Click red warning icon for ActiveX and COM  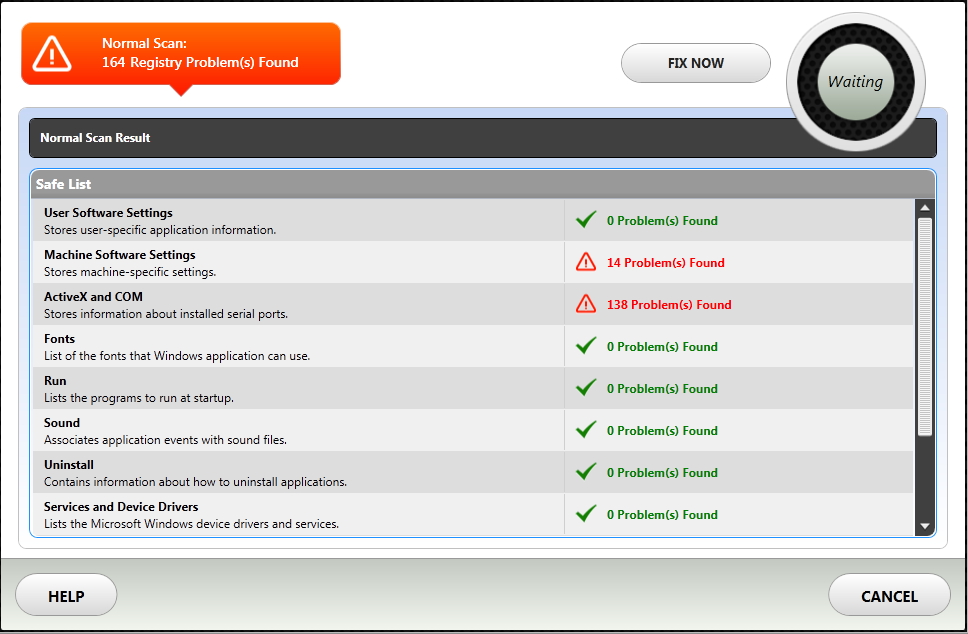586,304
